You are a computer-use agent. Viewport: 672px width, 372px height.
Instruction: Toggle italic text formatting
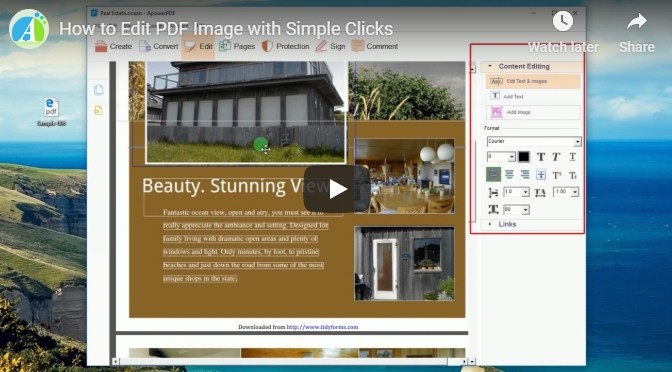click(556, 157)
